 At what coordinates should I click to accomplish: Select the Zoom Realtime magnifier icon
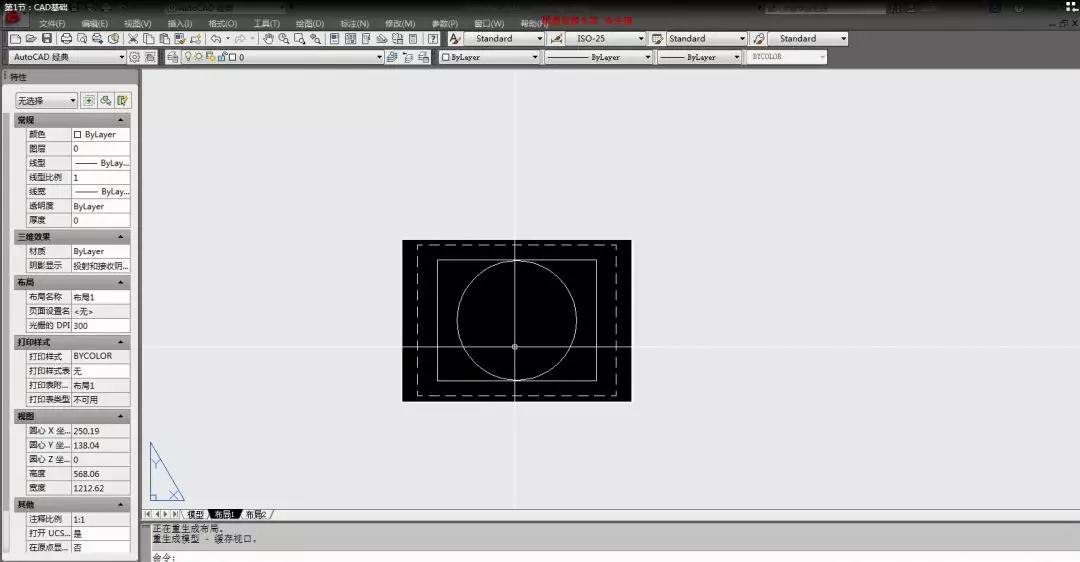[x=284, y=39]
